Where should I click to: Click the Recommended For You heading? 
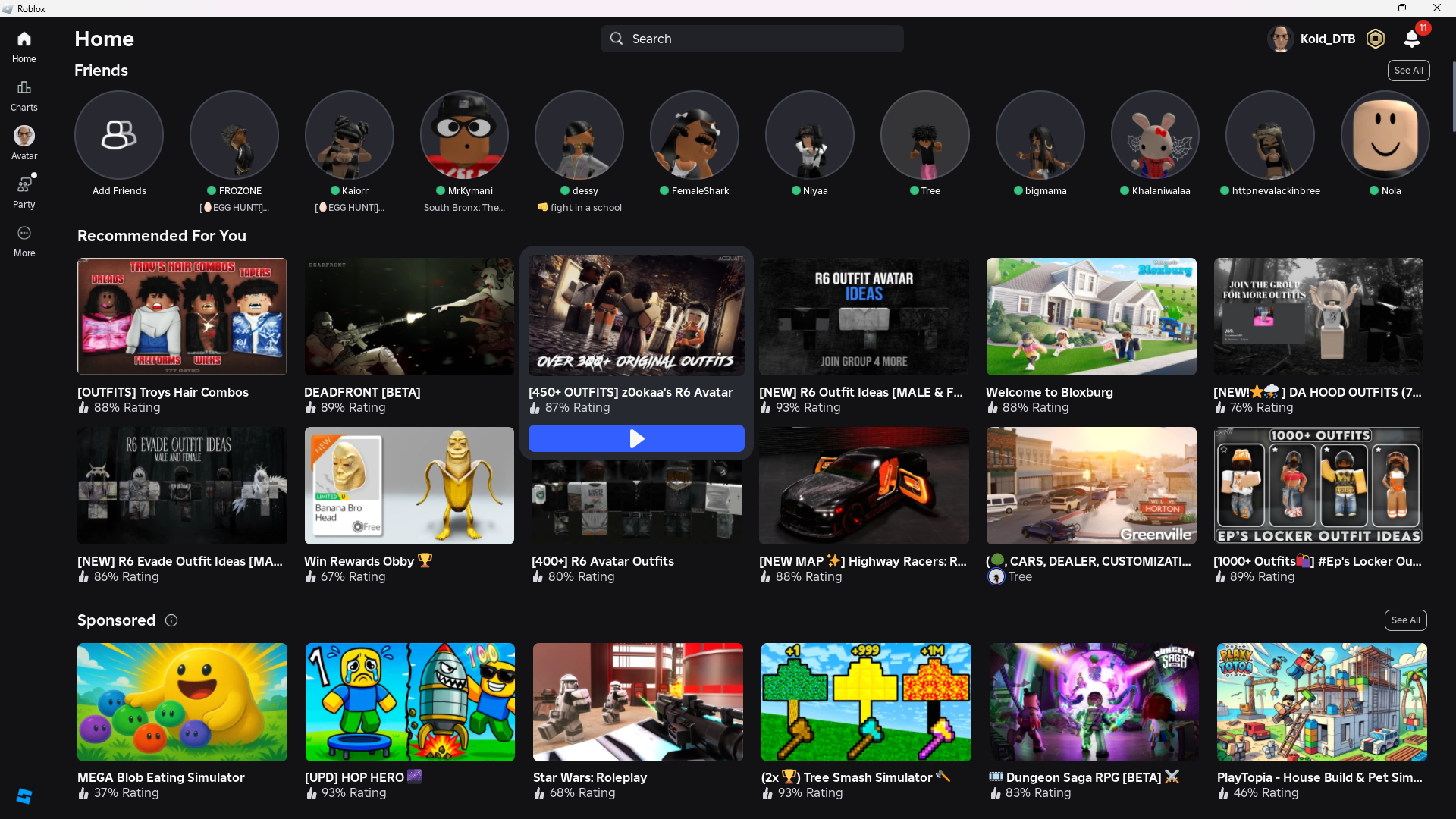pyautogui.click(x=162, y=236)
